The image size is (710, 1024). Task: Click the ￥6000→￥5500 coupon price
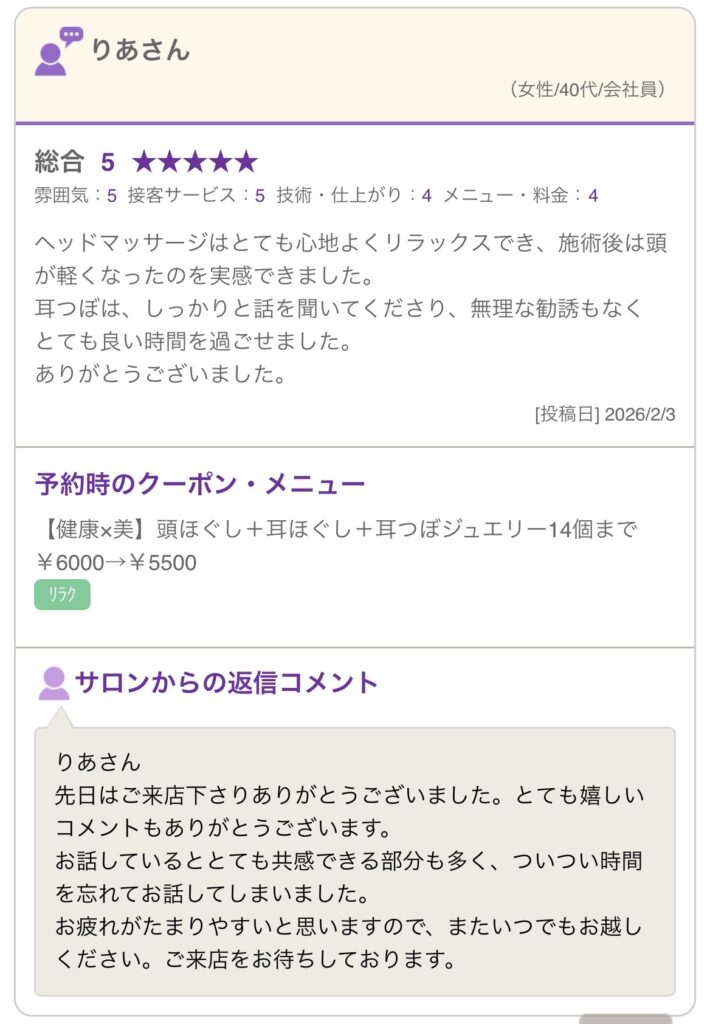point(116,563)
